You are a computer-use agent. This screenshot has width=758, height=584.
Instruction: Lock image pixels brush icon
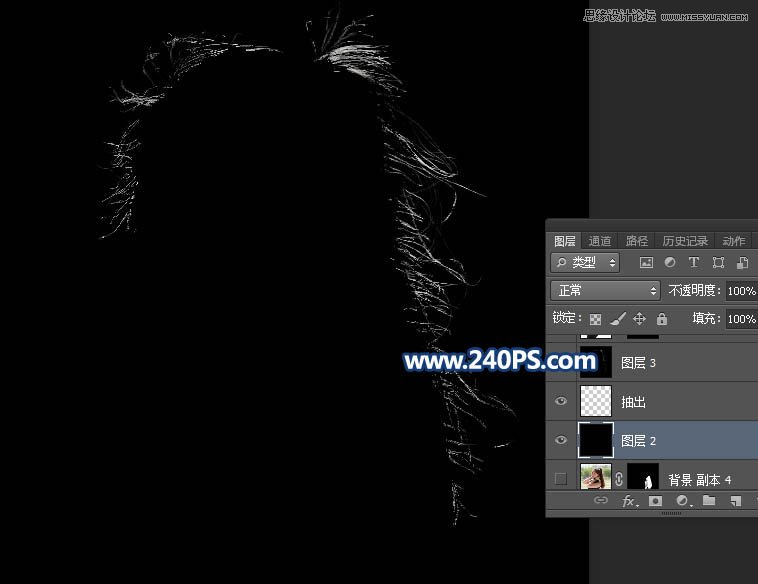coord(618,319)
